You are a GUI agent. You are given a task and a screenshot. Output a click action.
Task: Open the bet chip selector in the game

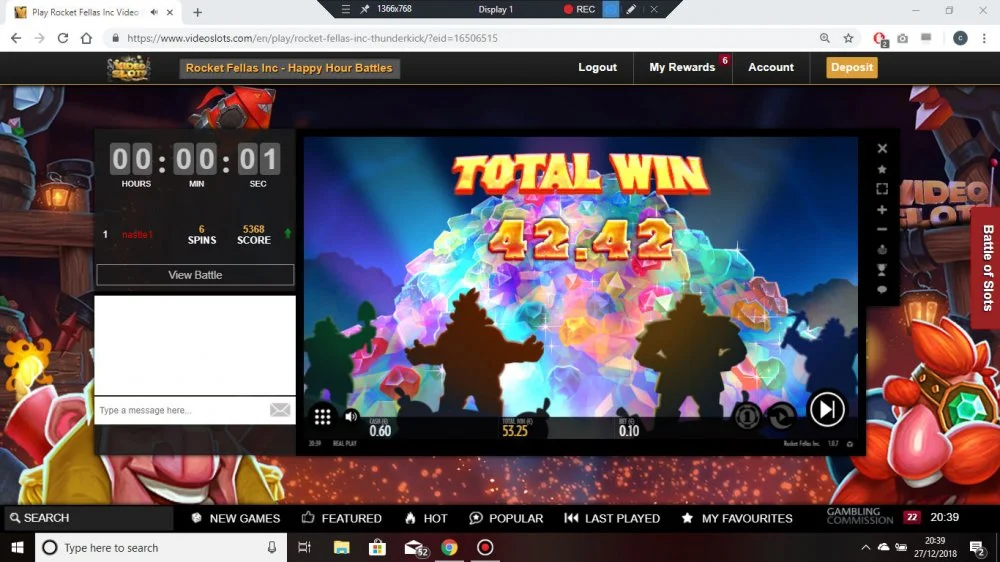pyautogui.click(x=747, y=417)
